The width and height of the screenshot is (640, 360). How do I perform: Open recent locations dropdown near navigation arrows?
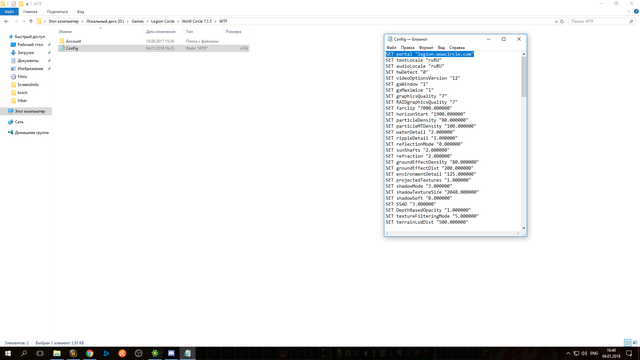[x=24, y=21]
